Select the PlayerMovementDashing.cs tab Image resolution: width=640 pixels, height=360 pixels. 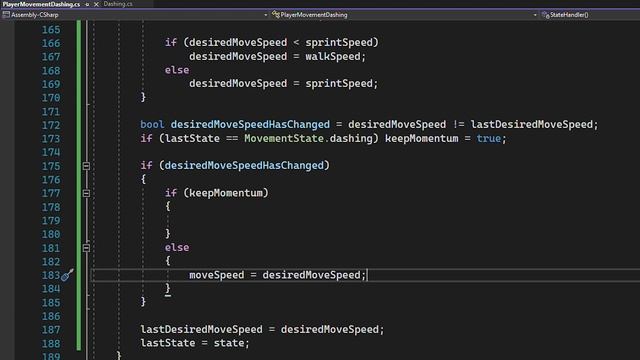[41, 4]
